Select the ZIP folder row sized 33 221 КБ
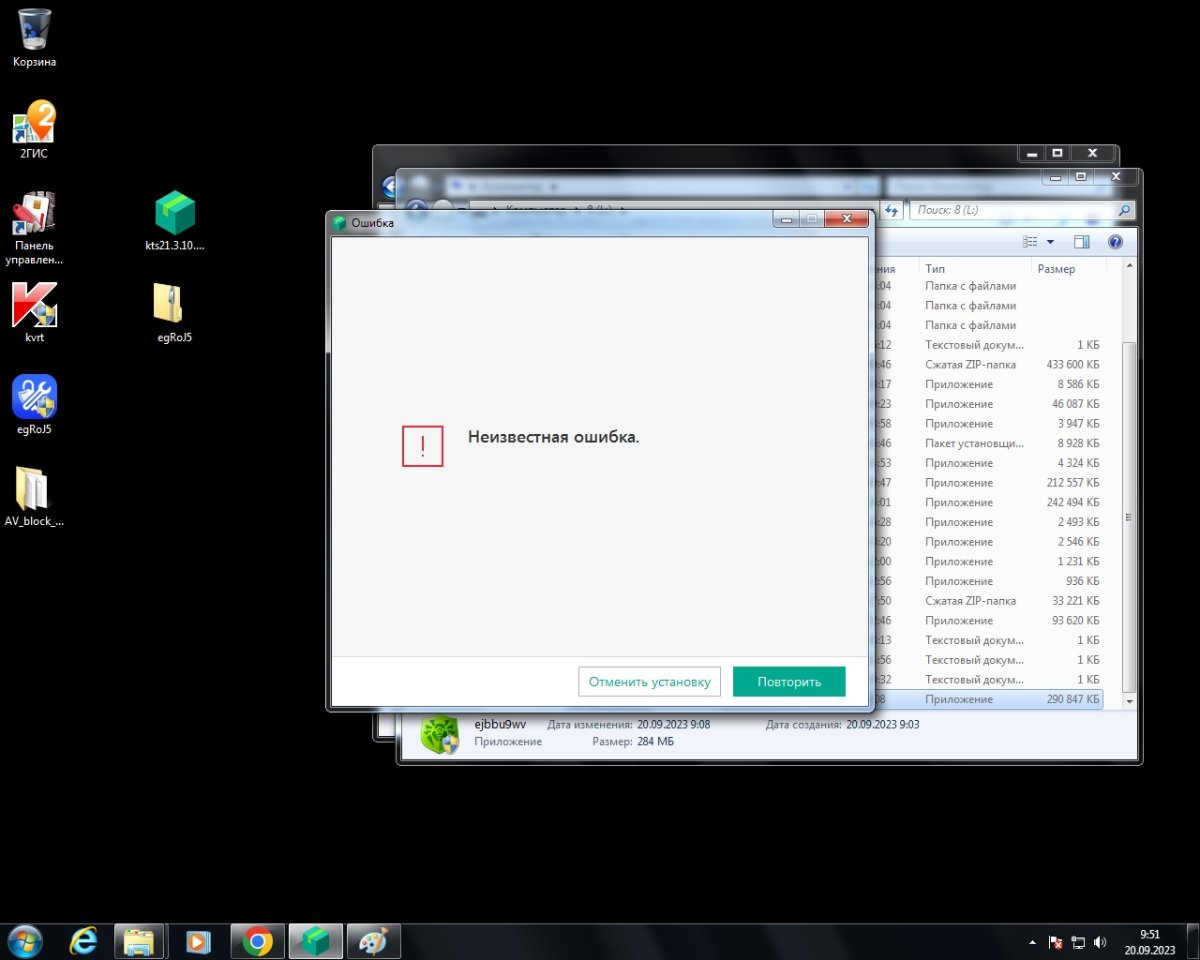1200x960 pixels. (988, 601)
